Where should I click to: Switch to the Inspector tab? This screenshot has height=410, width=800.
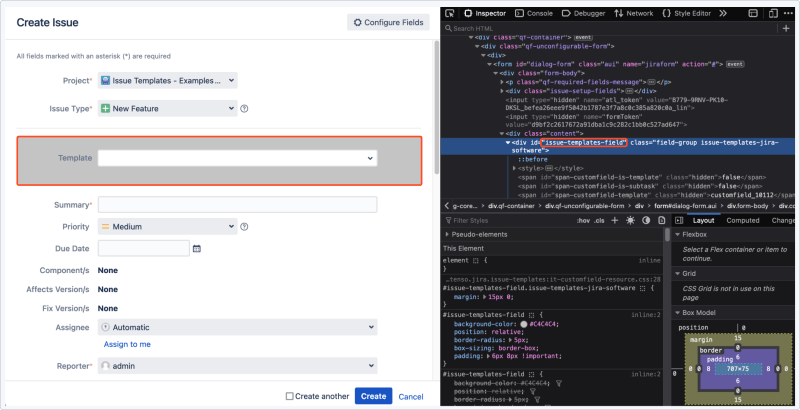coord(485,13)
